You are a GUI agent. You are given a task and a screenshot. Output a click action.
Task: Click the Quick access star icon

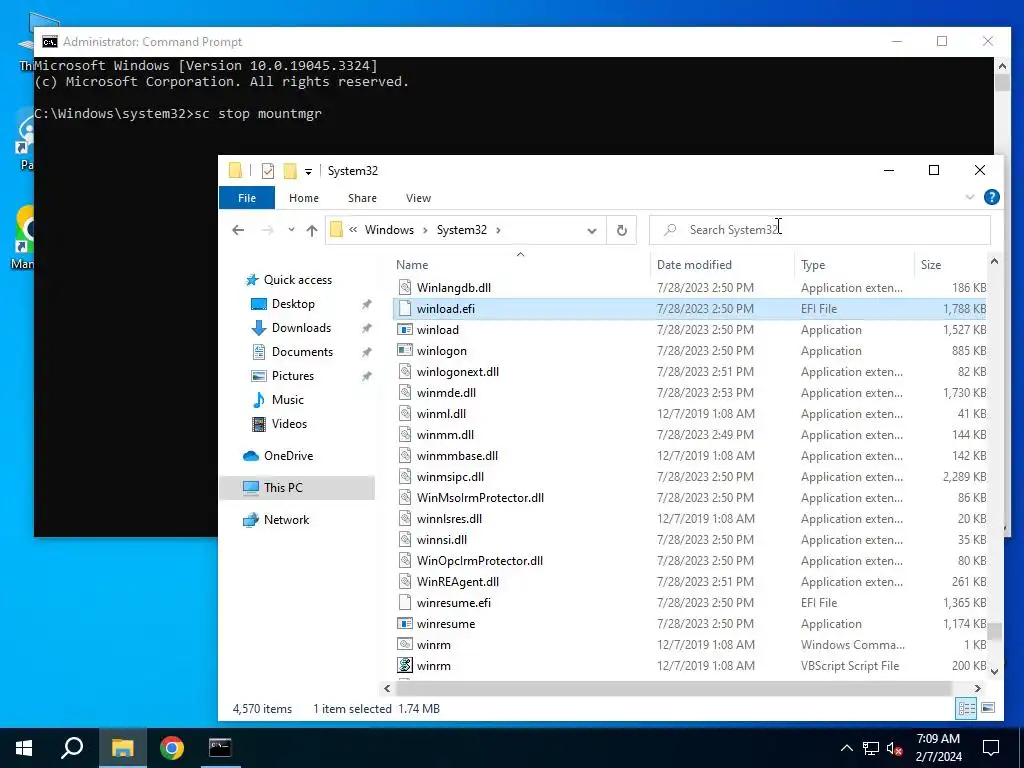coord(252,280)
